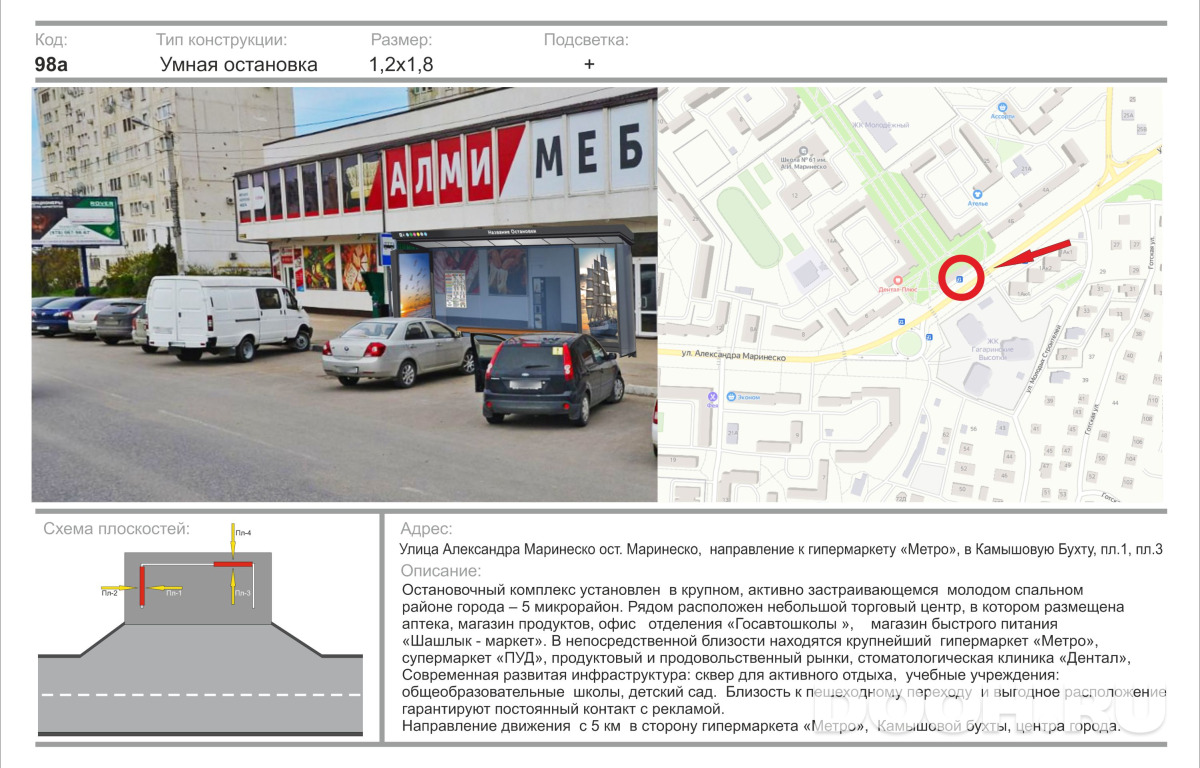This screenshot has width=1200, height=768.
Task: Click the red arrow pointing at stop
Action: (1032, 254)
